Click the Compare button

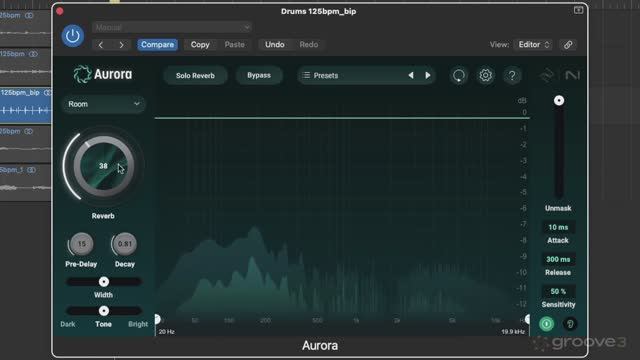point(157,44)
